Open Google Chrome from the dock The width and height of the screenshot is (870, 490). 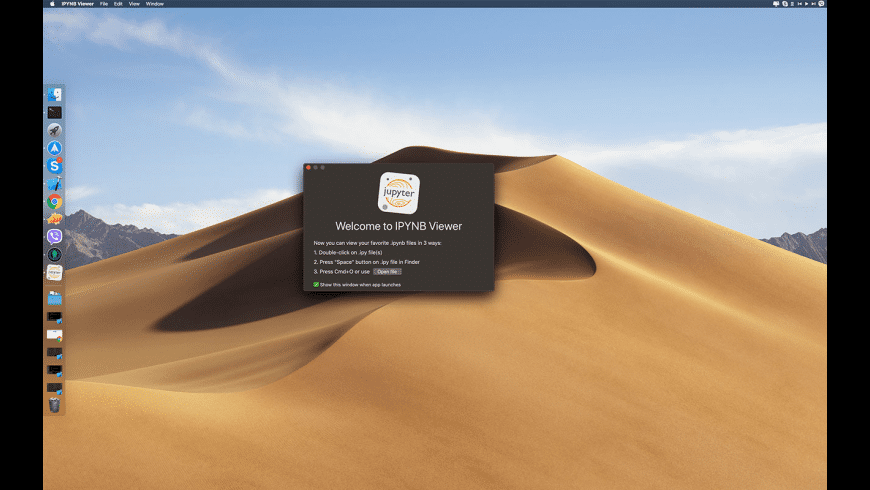click(x=54, y=201)
